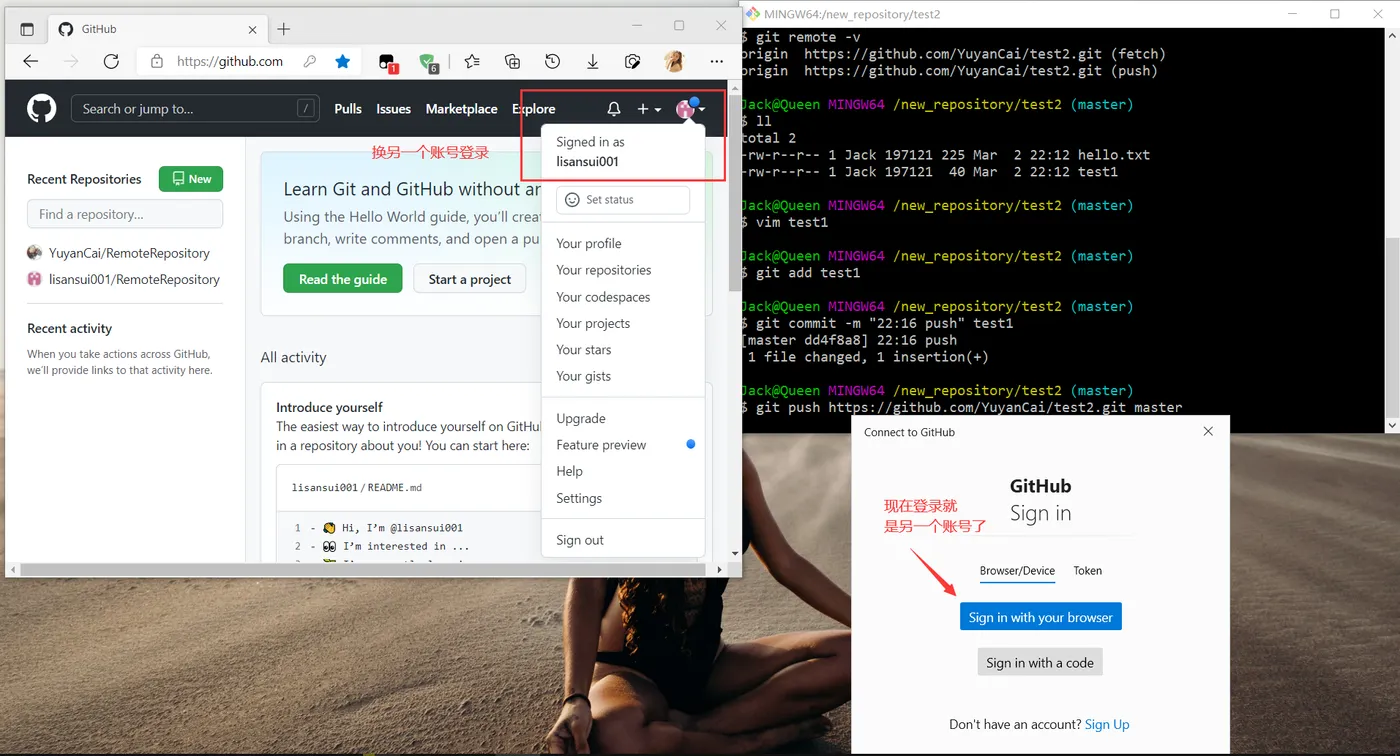Click the Edge toolbar icon next to profile
Viewport: 1400px width, 756px height.
click(632, 61)
